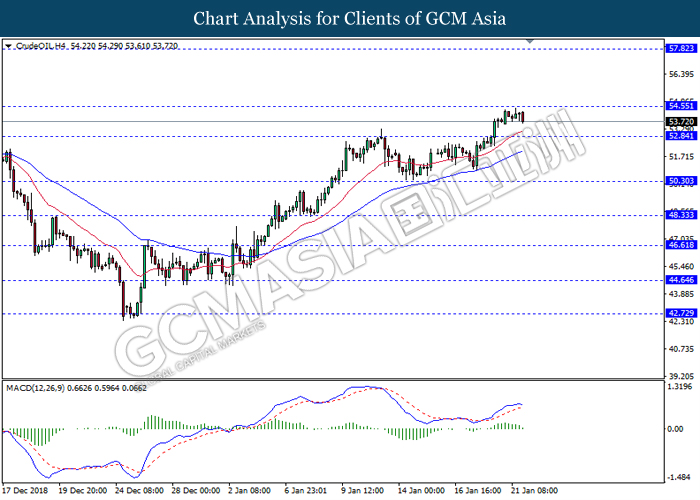Viewport: 700px width, 500px height.
Task: Select the 52.841 support level label
Action: coord(681,136)
